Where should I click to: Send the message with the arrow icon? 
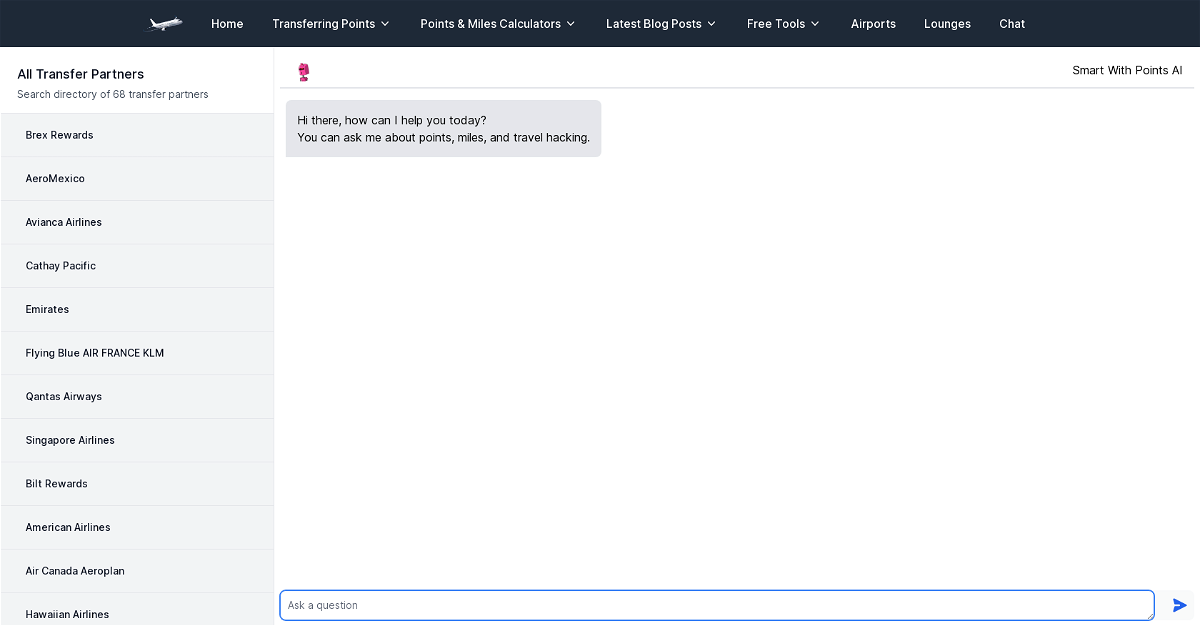pyautogui.click(x=1180, y=605)
